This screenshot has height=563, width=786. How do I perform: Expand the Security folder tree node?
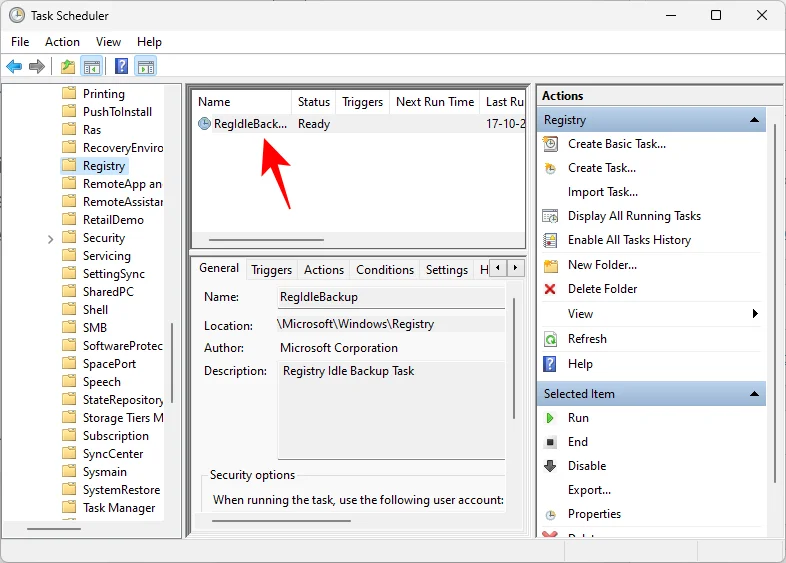[50, 238]
